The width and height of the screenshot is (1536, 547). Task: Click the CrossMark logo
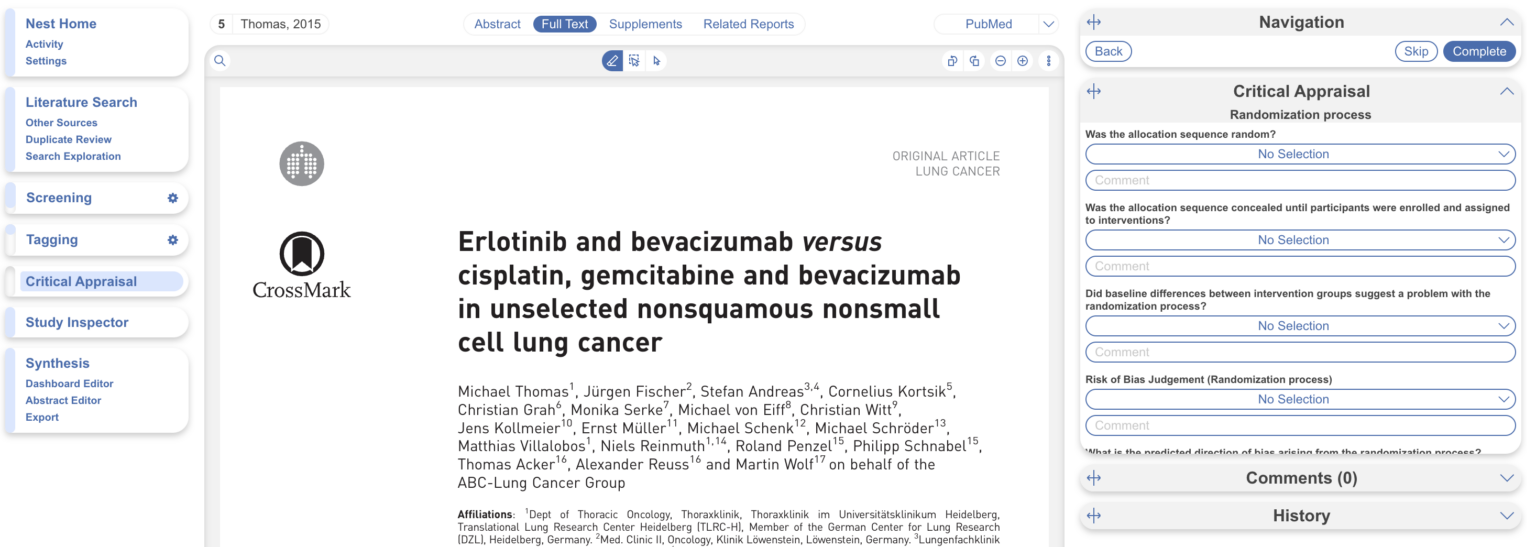pos(301,265)
